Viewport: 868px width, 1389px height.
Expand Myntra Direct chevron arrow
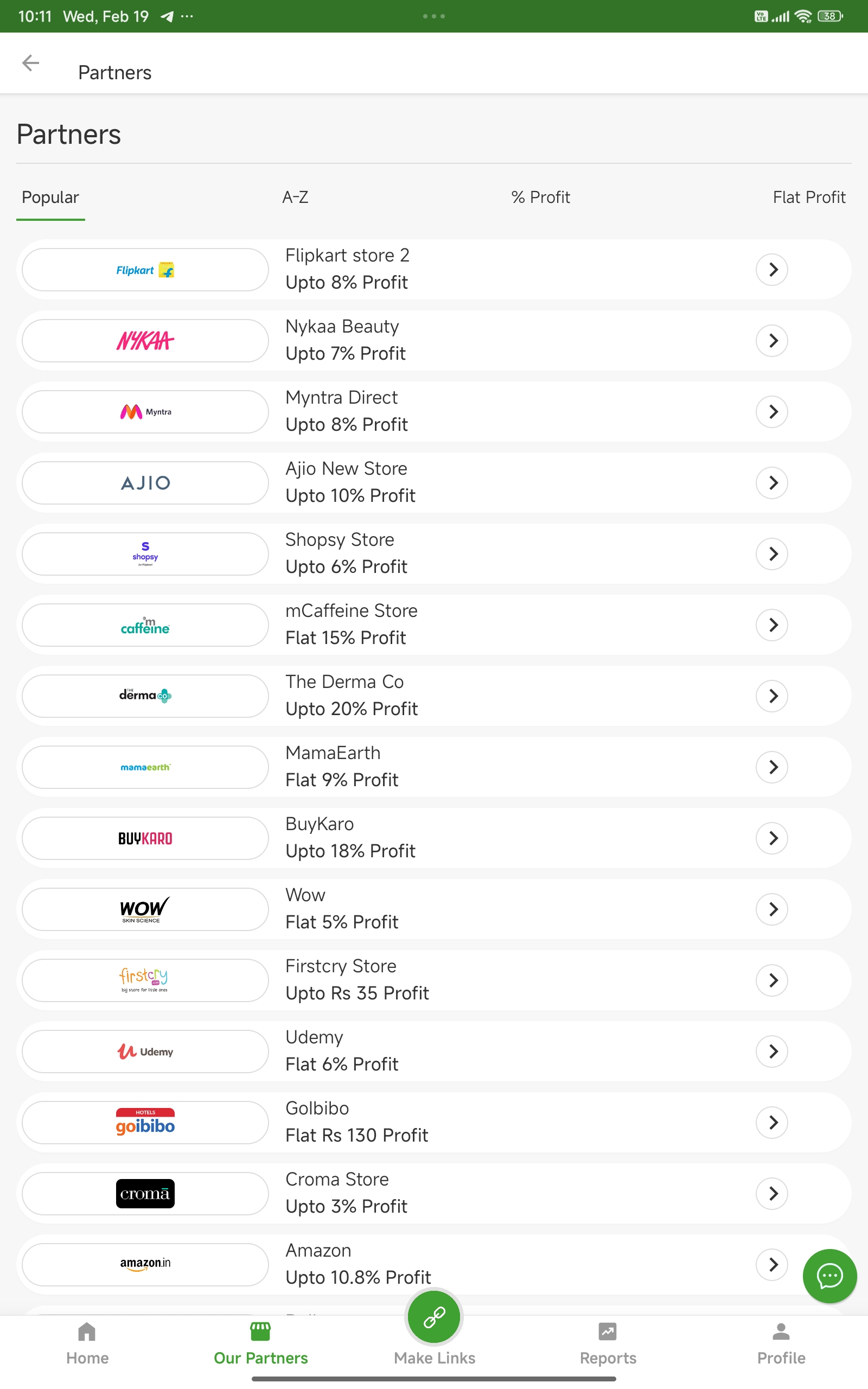pos(772,411)
